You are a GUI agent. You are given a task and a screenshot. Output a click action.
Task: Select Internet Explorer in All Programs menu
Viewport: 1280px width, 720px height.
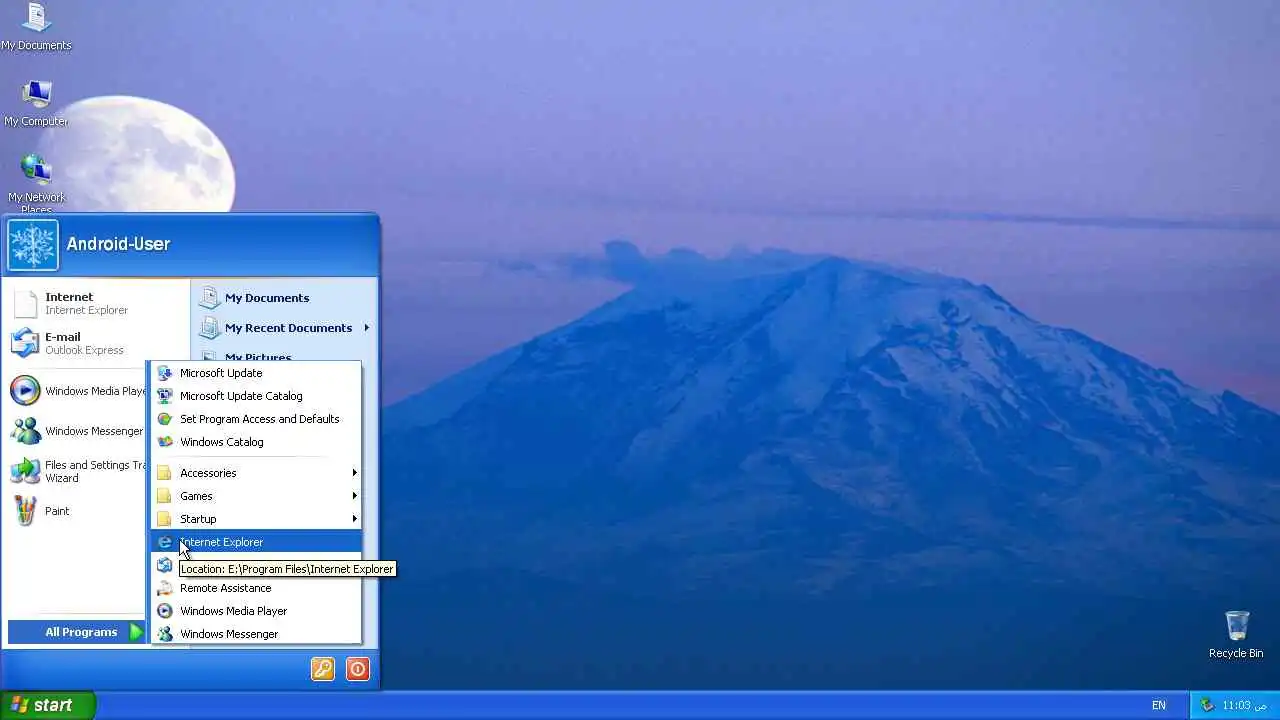(256, 542)
